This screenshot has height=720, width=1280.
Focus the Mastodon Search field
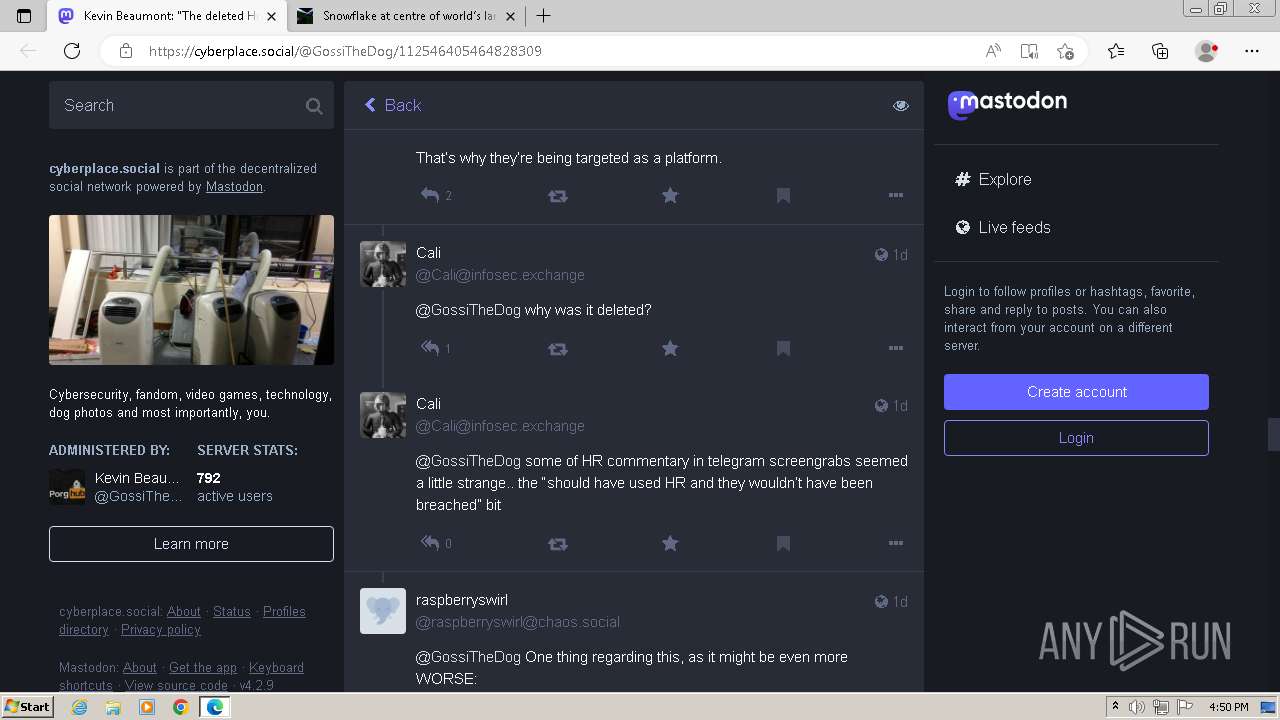[x=191, y=105]
